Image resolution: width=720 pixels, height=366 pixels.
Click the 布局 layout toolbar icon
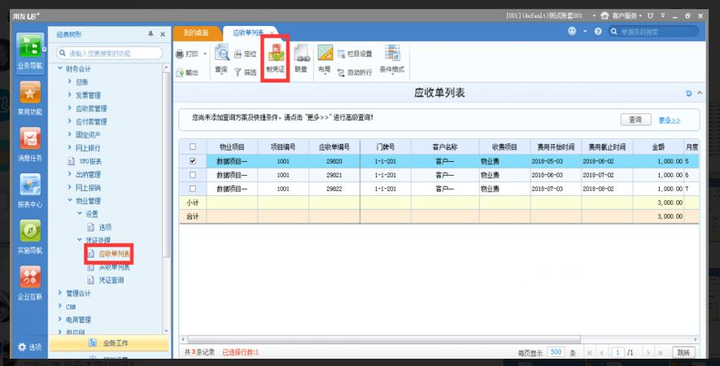[325, 59]
